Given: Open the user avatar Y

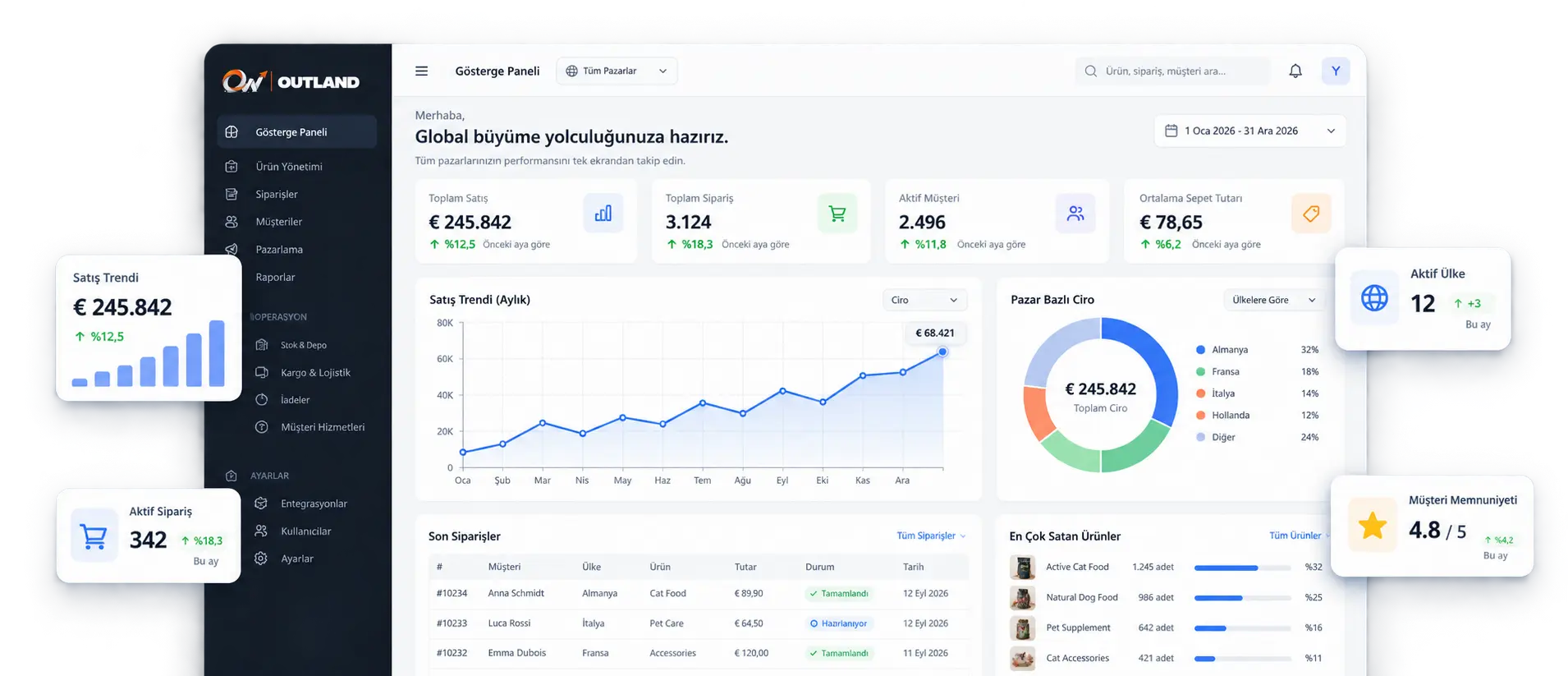Looking at the screenshot, I should pos(1335,71).
